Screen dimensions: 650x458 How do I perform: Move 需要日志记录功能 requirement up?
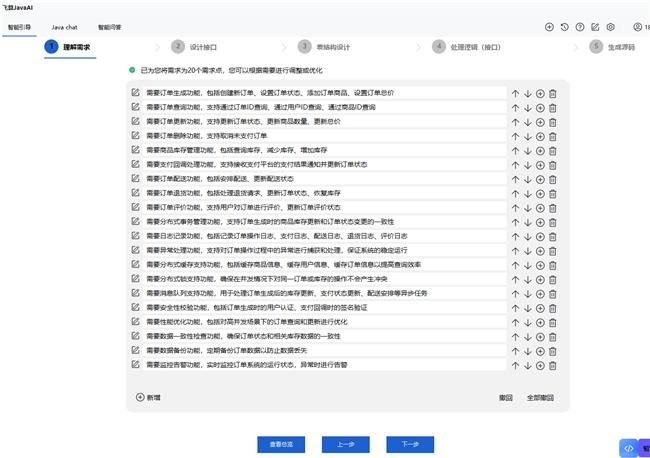click(x=515, y=237)
